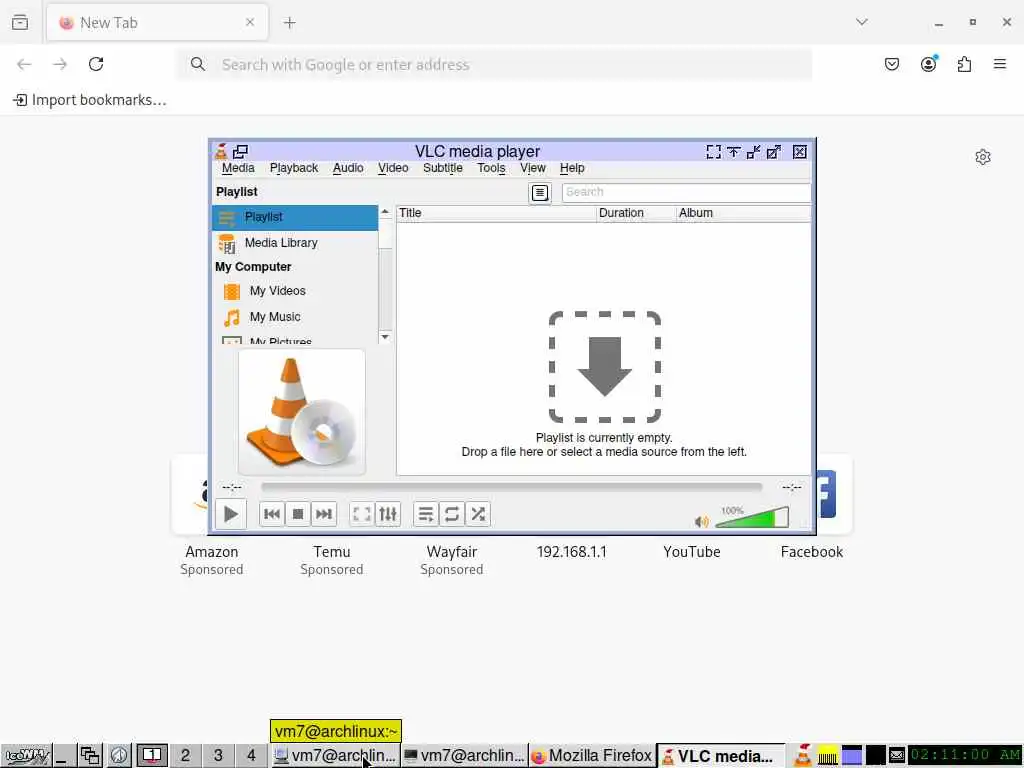This screenshot has height=768, width=1024.
Task: Skip to next media in VLC
Action: (324, 514)
